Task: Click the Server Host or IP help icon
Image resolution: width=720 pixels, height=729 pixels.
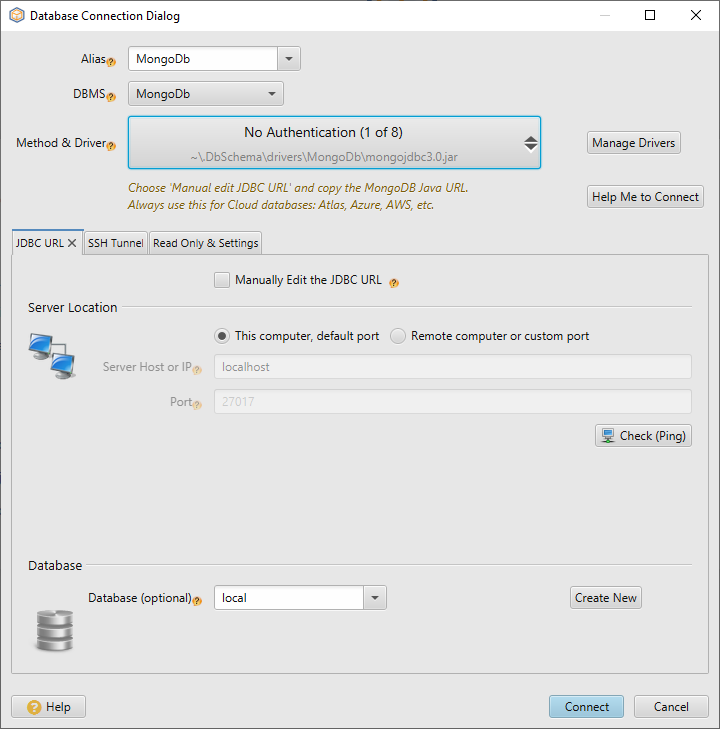Action: coord(197,370)
